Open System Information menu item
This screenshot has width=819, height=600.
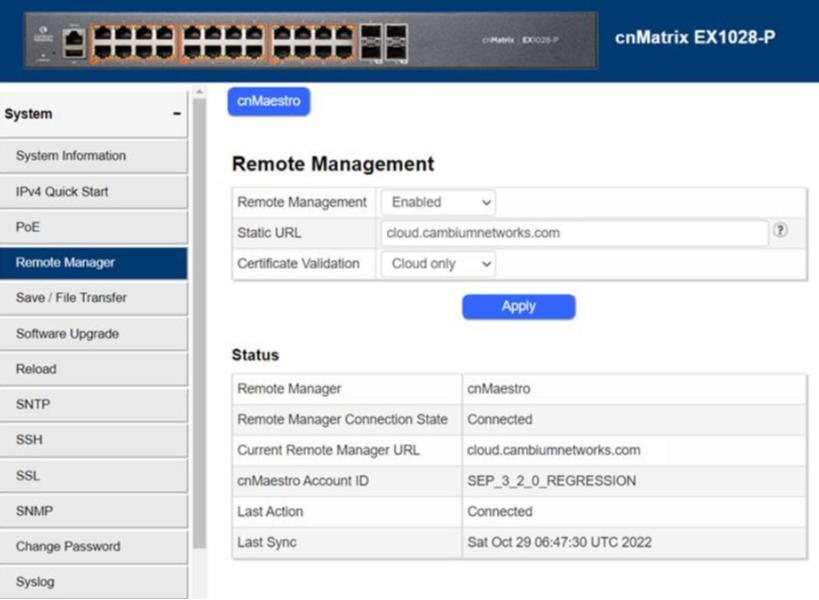coord(93,156)
